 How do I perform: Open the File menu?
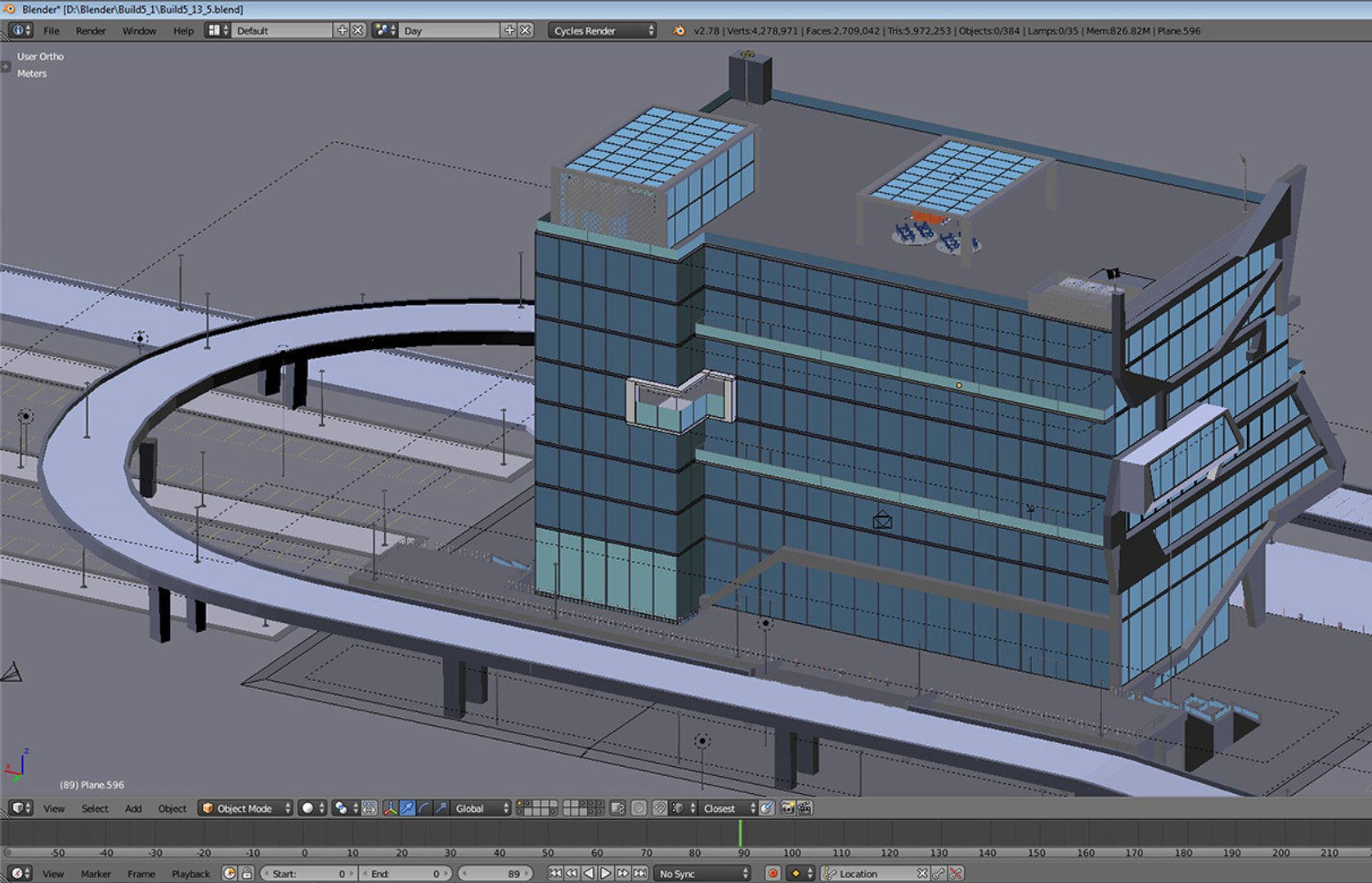tap(52, 31)
